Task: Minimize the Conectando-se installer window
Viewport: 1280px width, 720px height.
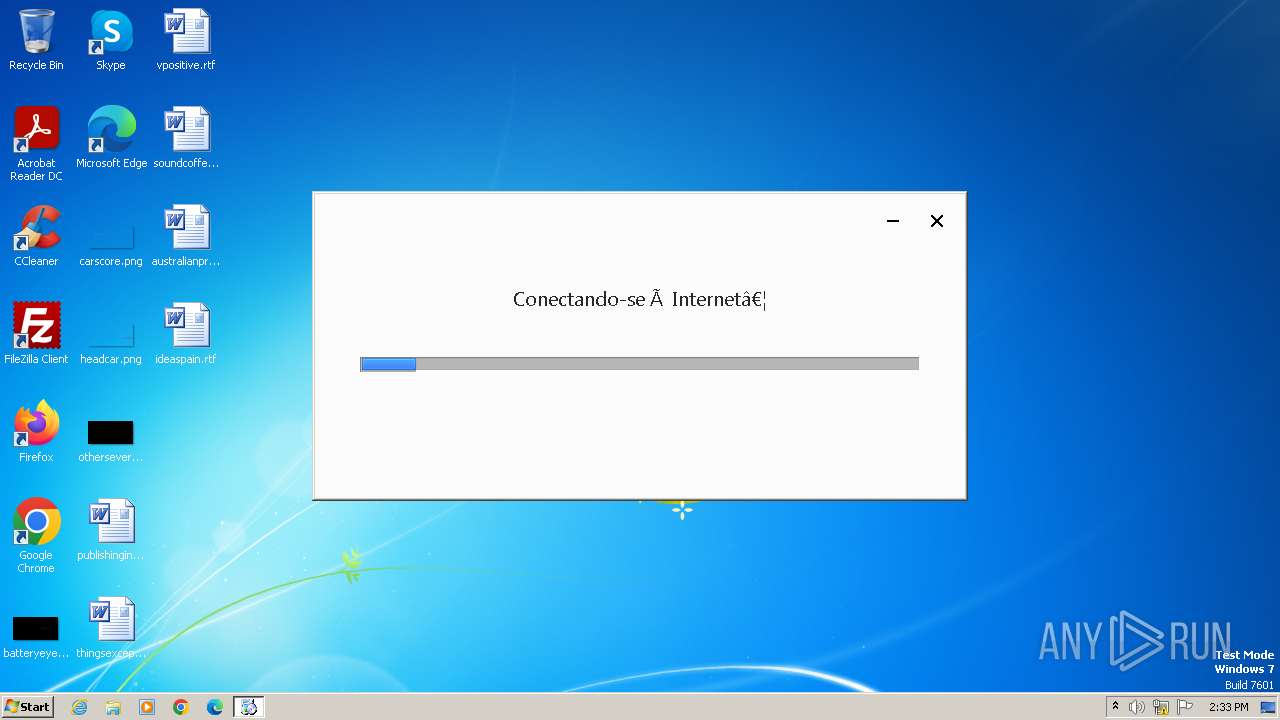Action: pyautogui.click(x=893, y=221)
